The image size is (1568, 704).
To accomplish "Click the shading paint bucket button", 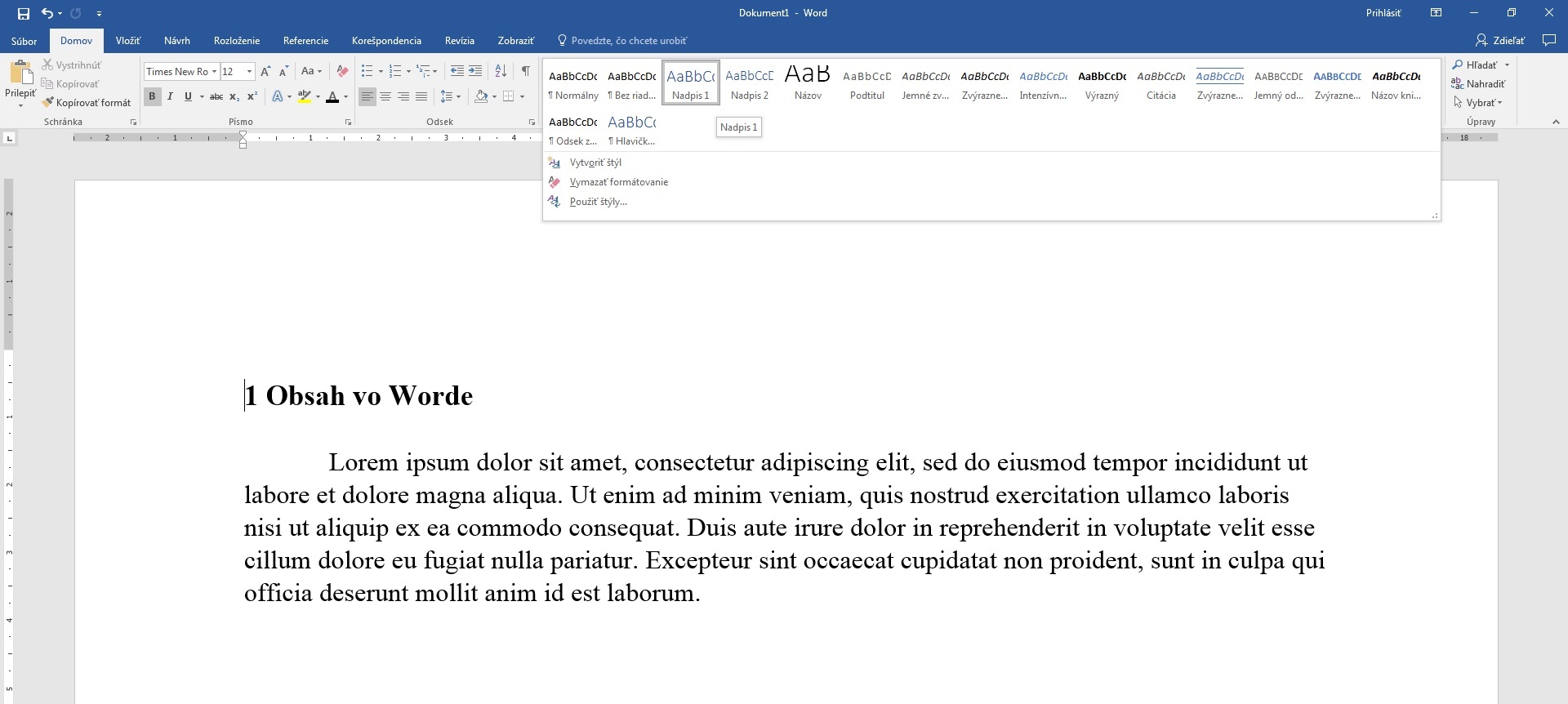I will pyautogui.click(x=482, y=96).
